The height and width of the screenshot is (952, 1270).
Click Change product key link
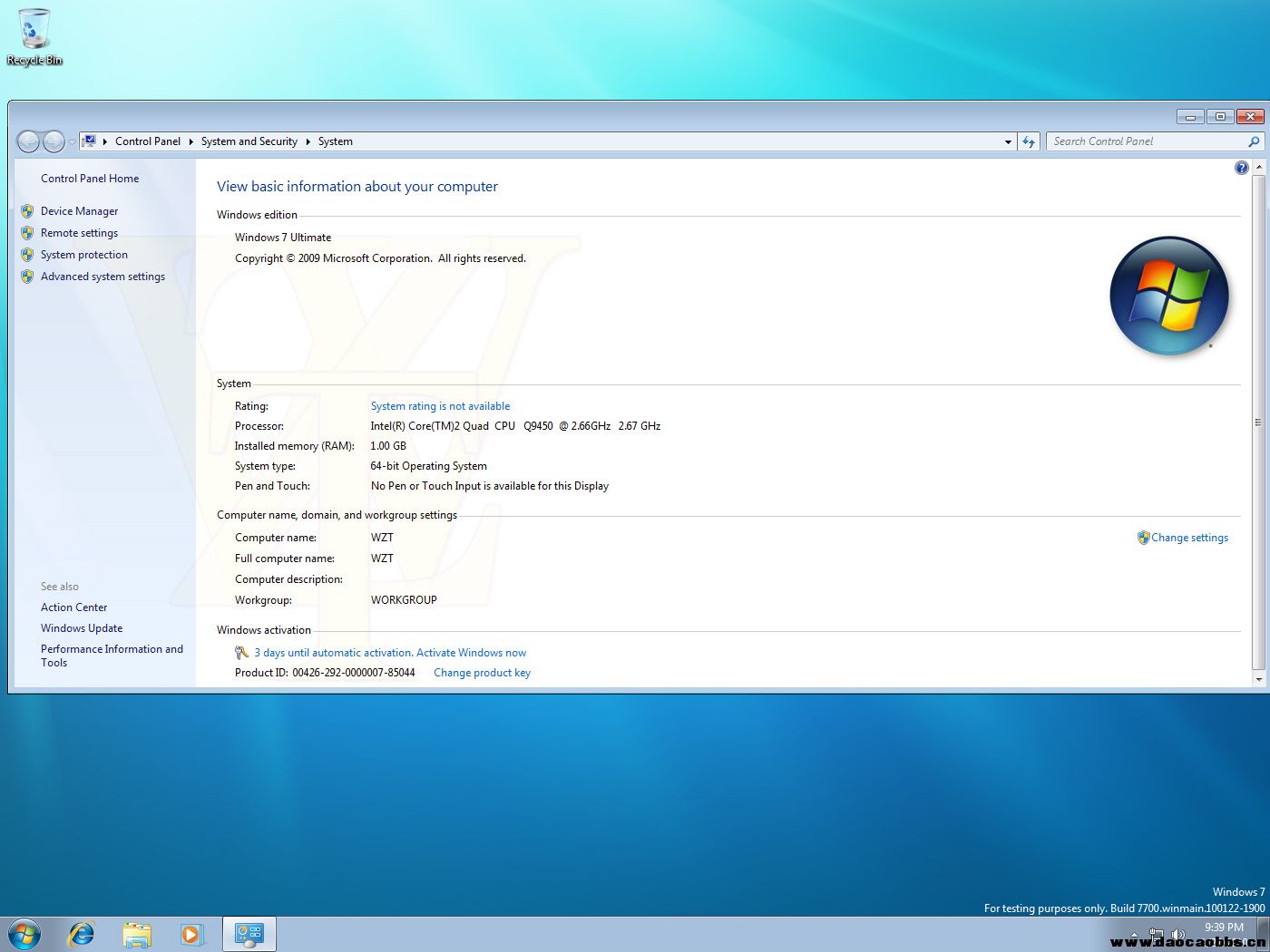coord(482,673)
